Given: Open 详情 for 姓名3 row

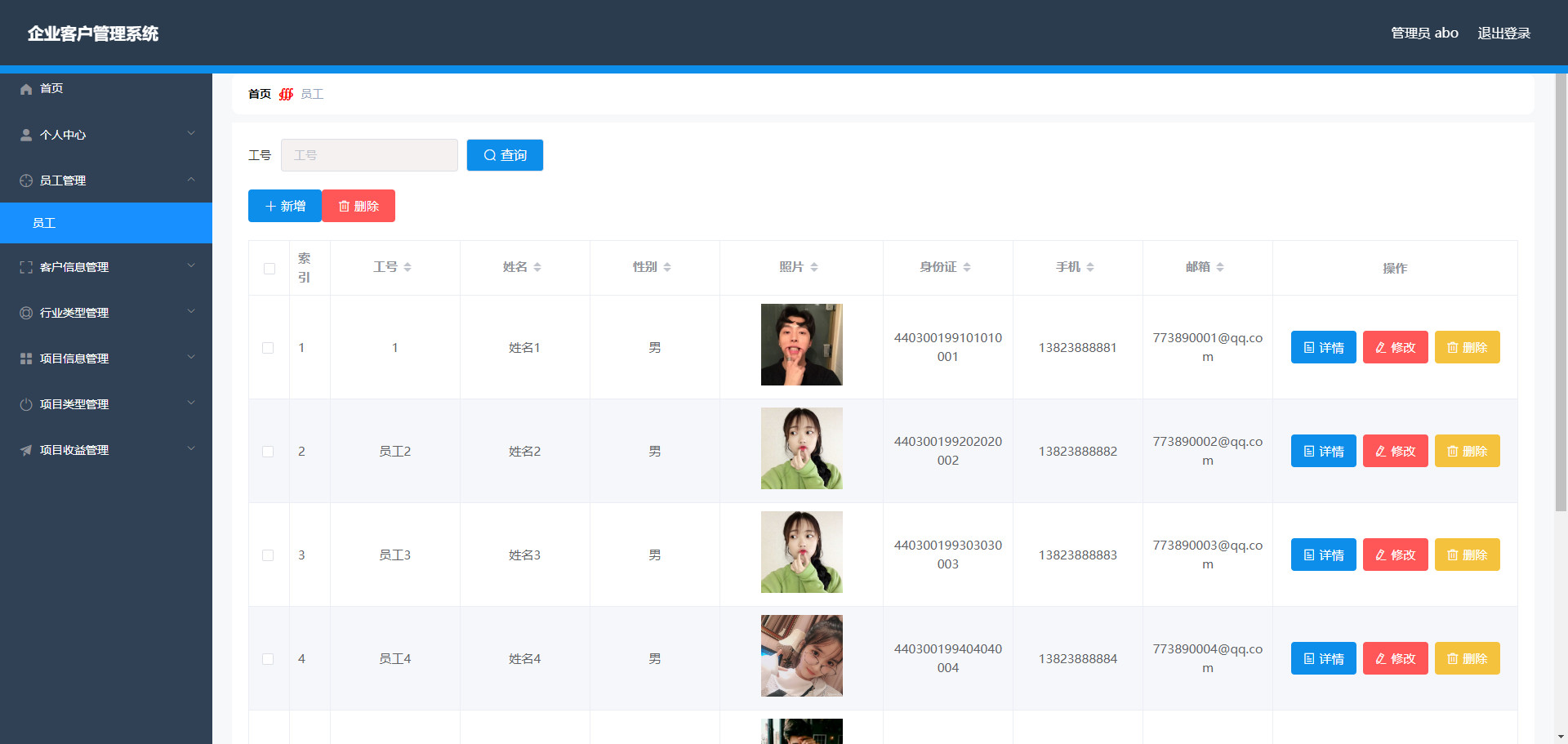Looking at the screenshot, I should [1324, 555].
